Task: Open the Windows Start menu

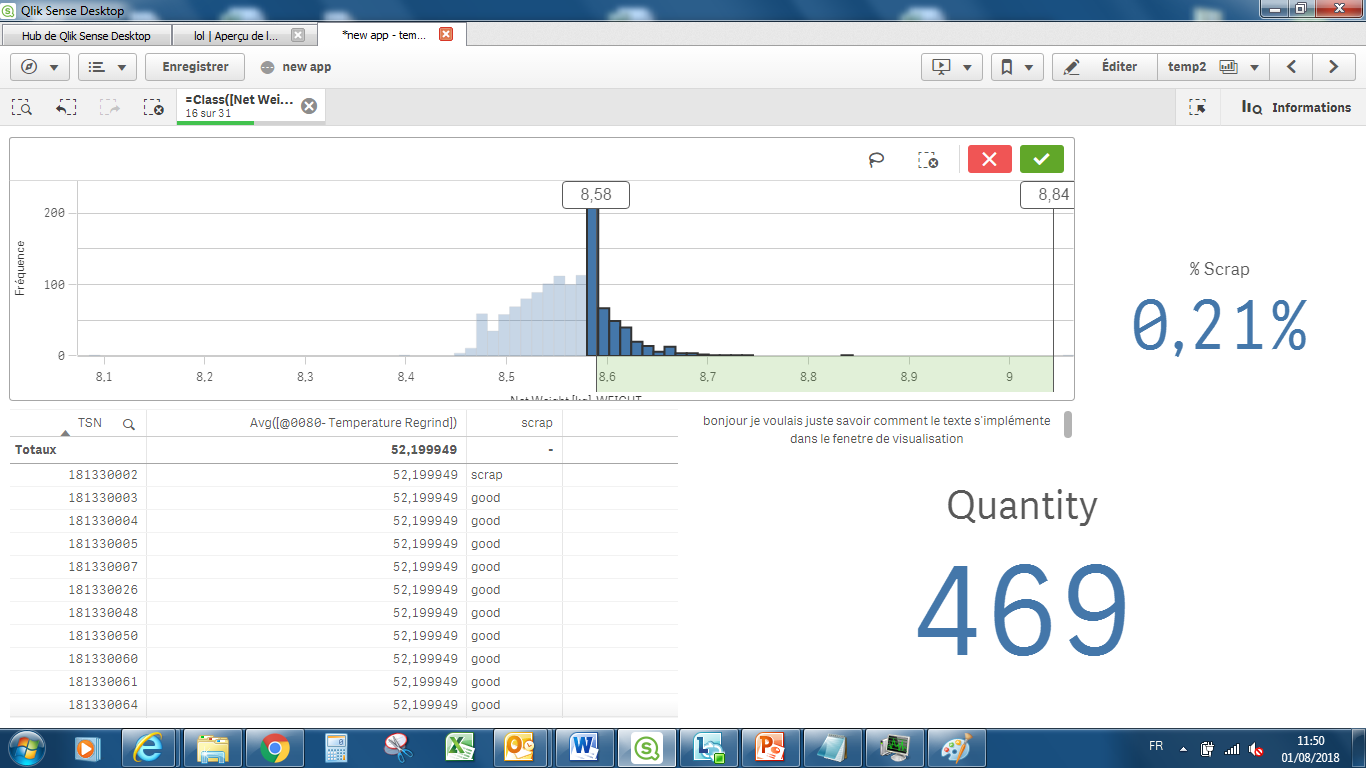Action: [24, 747]
